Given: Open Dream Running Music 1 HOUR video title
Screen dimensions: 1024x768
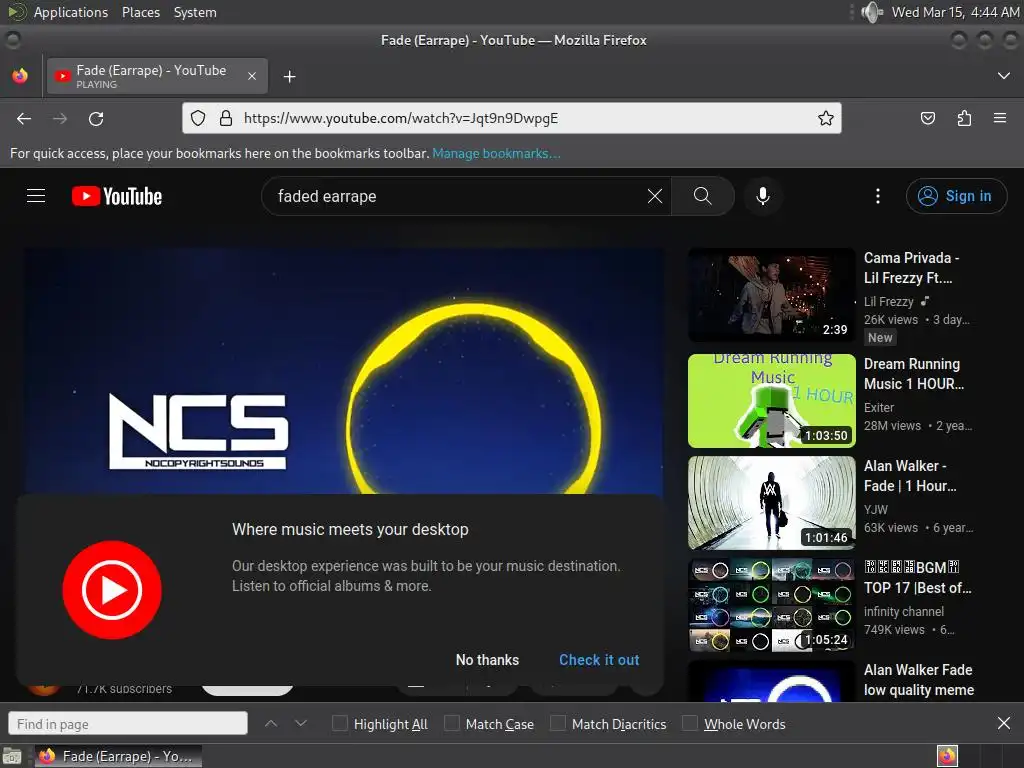Looking at the screenshot, I should point(914,374).
